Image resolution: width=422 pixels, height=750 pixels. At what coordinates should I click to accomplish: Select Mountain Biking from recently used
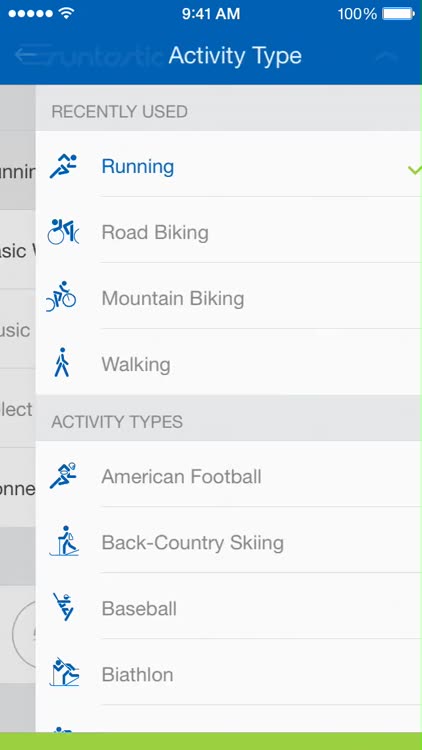click(173, 298)
